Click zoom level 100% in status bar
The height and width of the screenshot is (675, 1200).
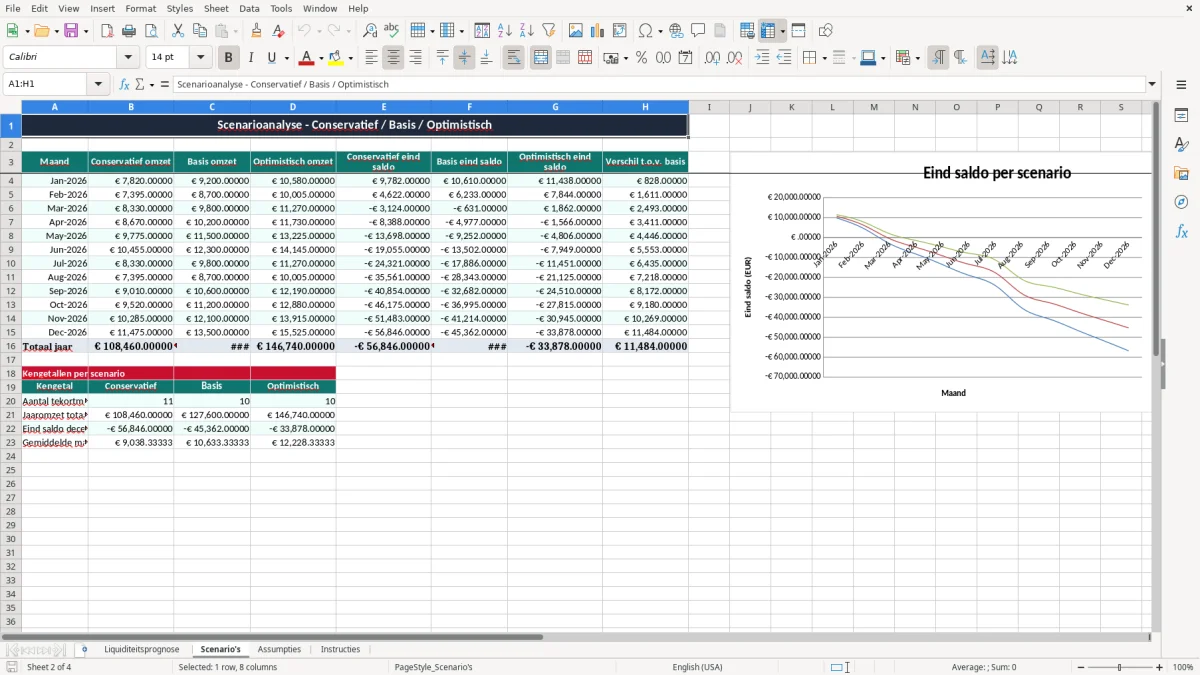(x=1183, y=667)
